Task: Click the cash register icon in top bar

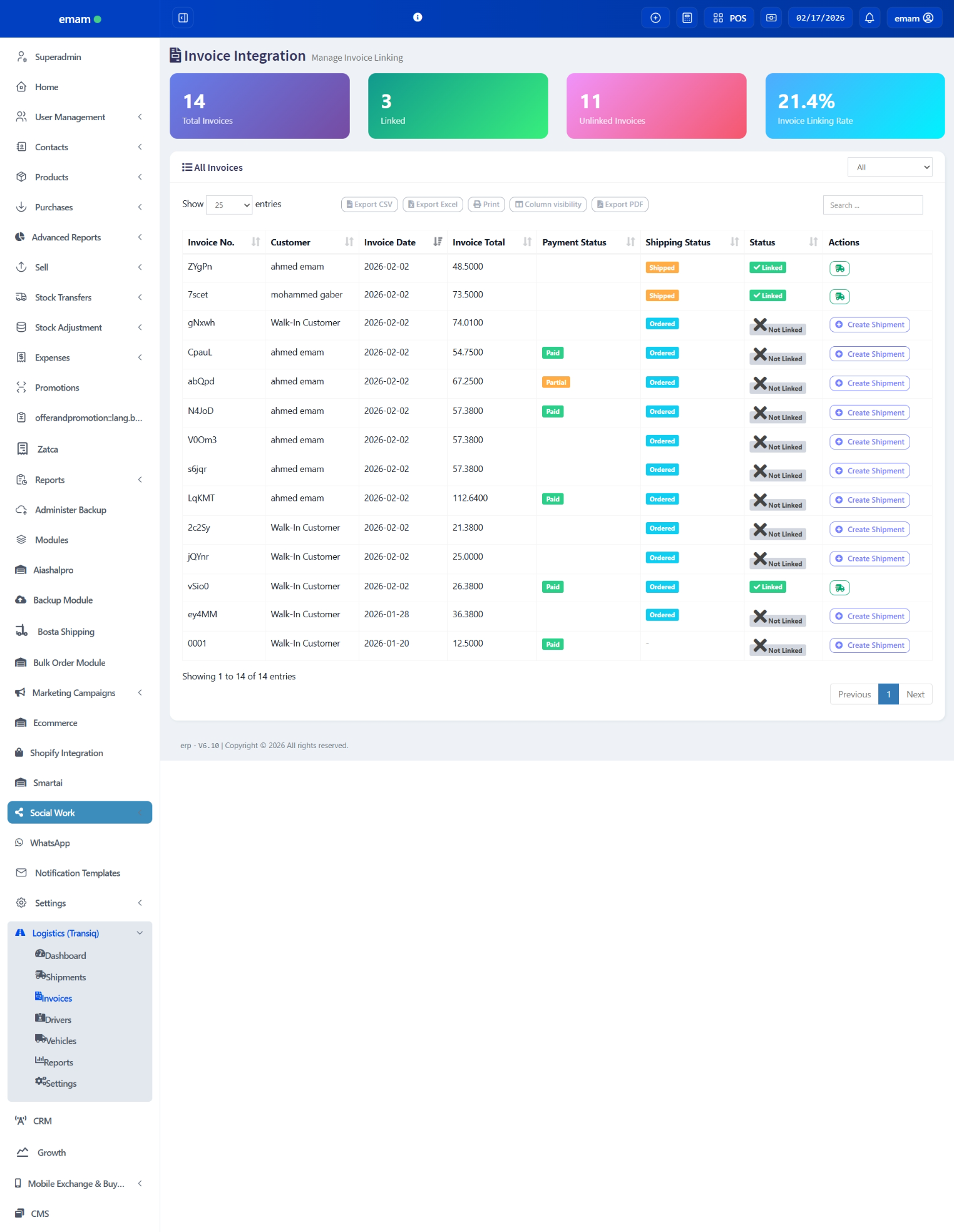Action: tap(771, 18)
